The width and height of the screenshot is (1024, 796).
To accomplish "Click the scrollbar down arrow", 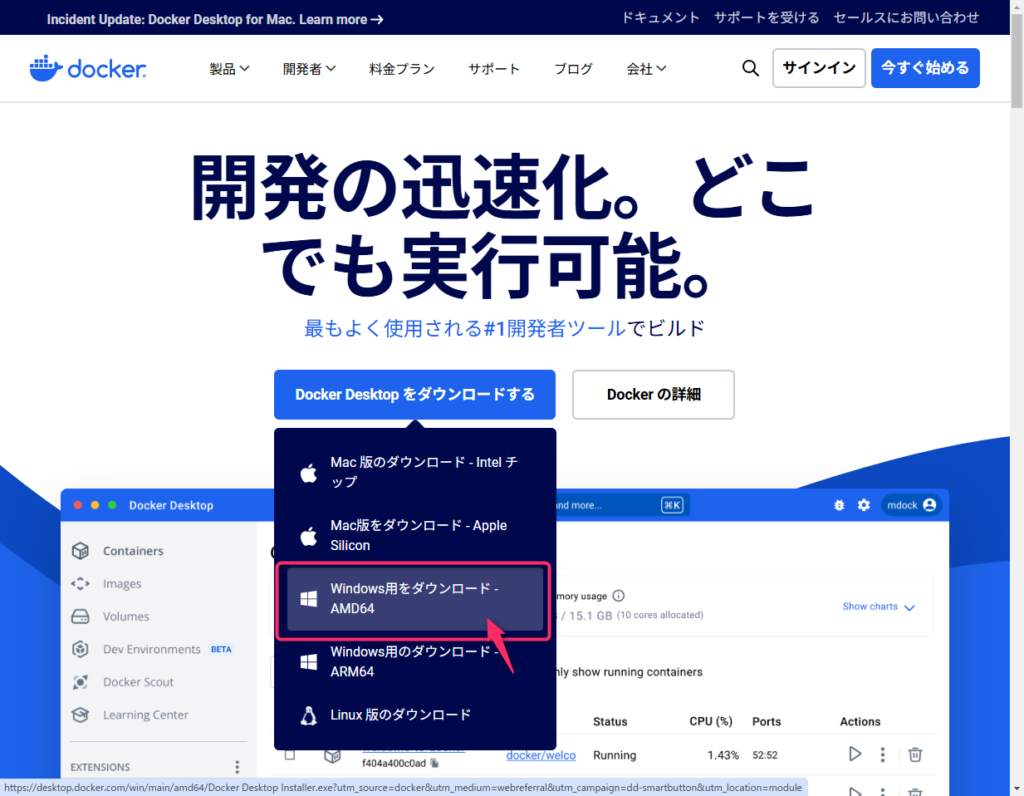I will click(x=1017, y=789).
